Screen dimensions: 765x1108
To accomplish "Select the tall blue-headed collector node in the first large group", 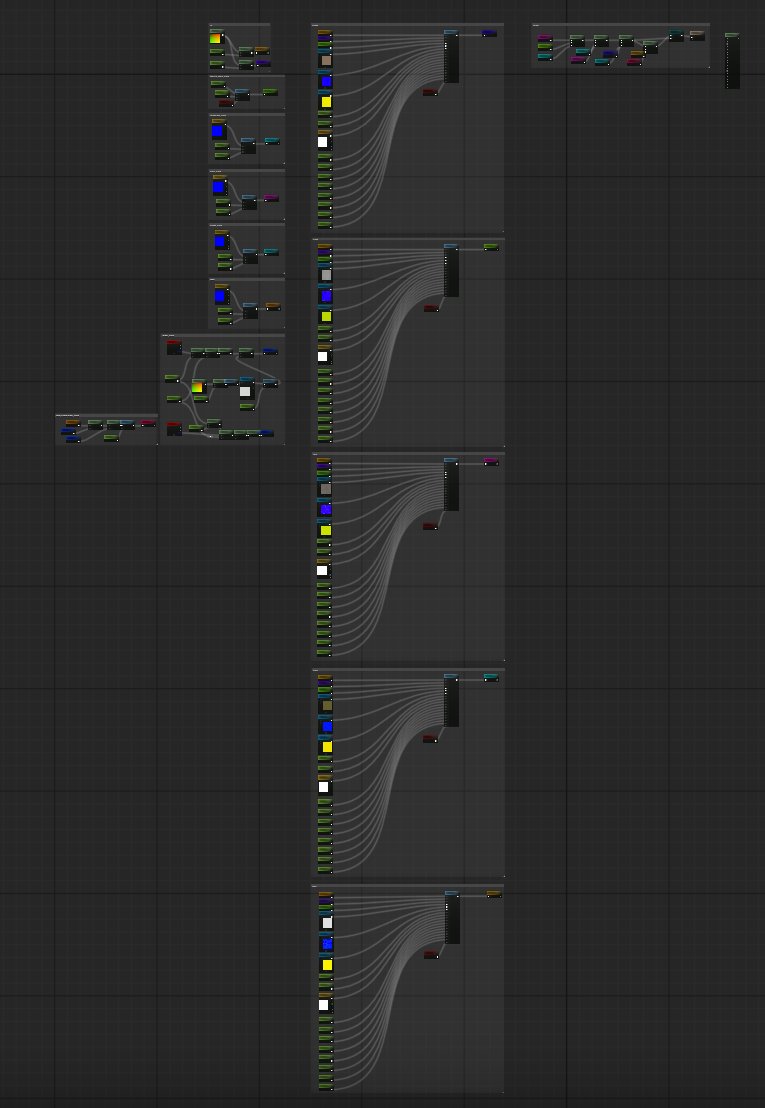I will click(451, 57).
